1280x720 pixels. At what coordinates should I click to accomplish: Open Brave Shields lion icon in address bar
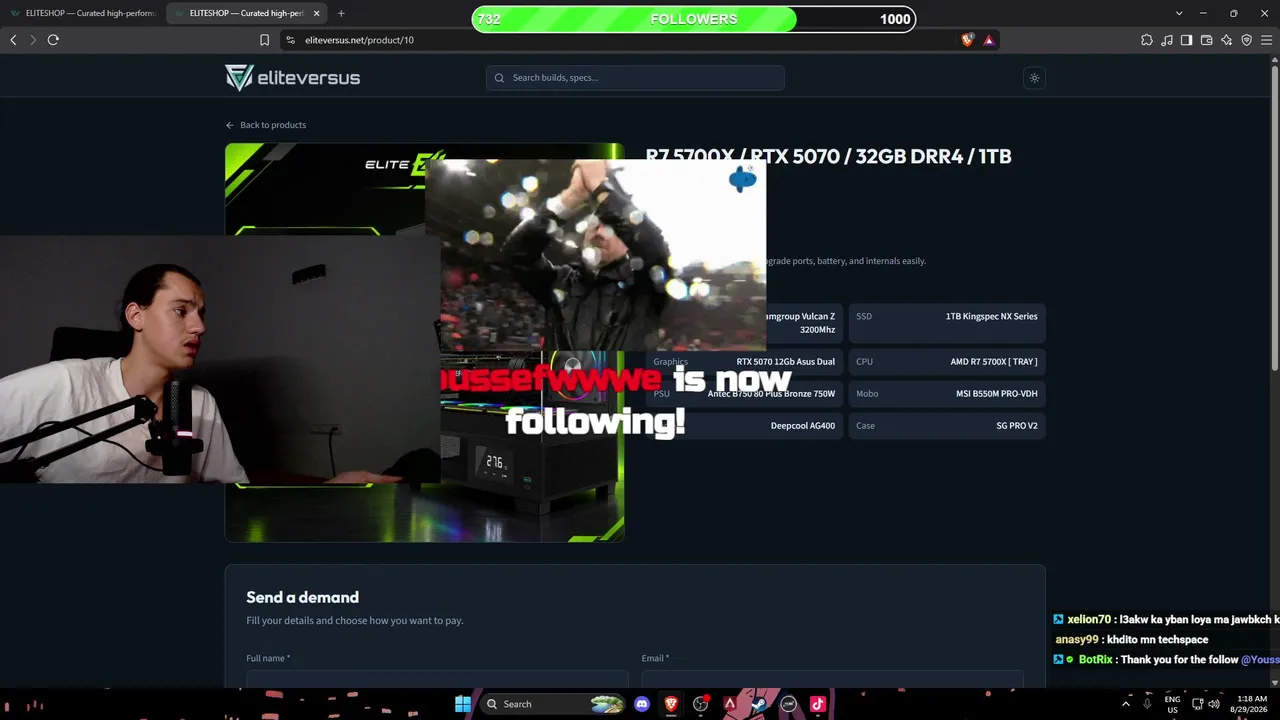[967, 40]
